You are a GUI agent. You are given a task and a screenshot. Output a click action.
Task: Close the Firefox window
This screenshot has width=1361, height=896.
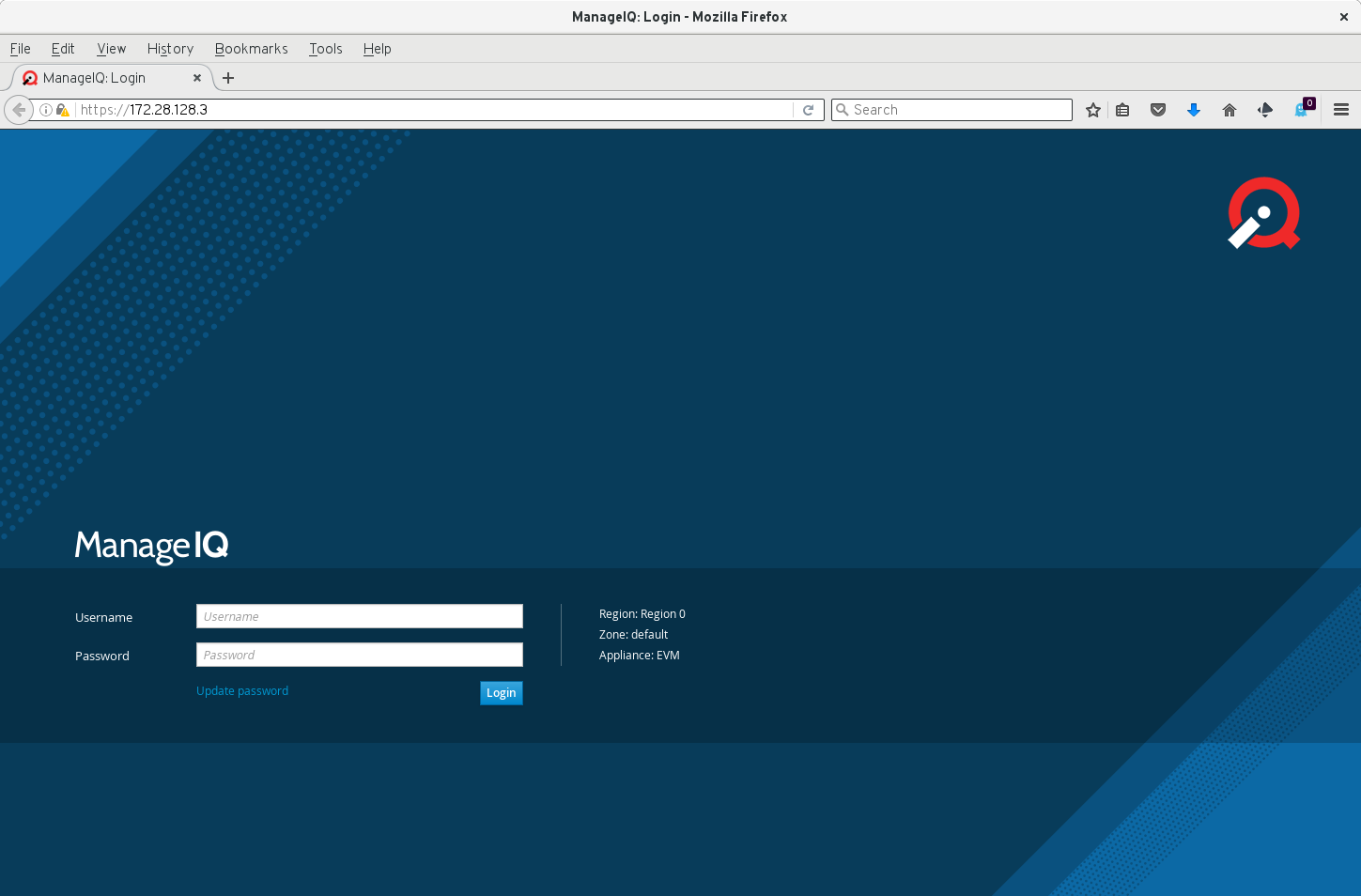coord(1344,17)
